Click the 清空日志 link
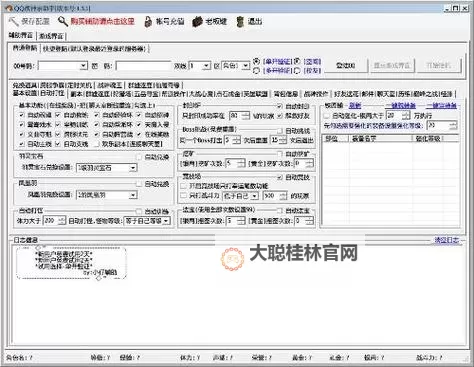 click(447, 240)
